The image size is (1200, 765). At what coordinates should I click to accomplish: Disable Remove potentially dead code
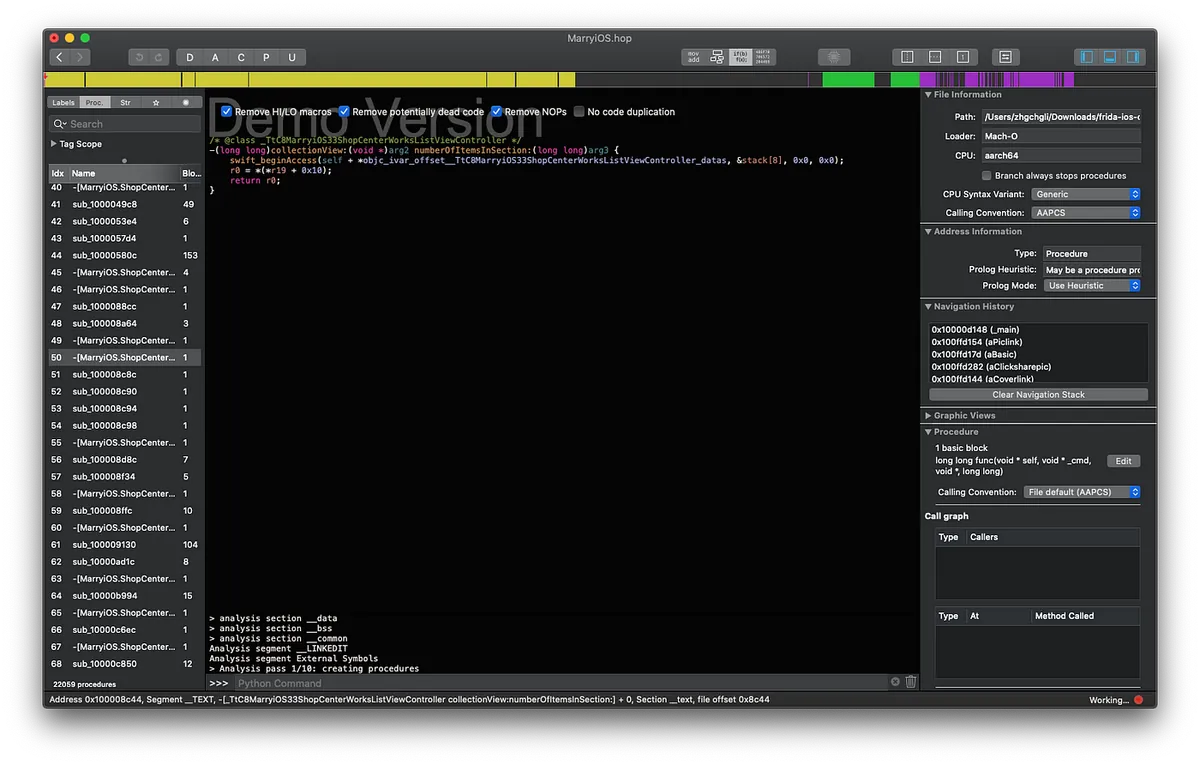click(x=344, y=112)
